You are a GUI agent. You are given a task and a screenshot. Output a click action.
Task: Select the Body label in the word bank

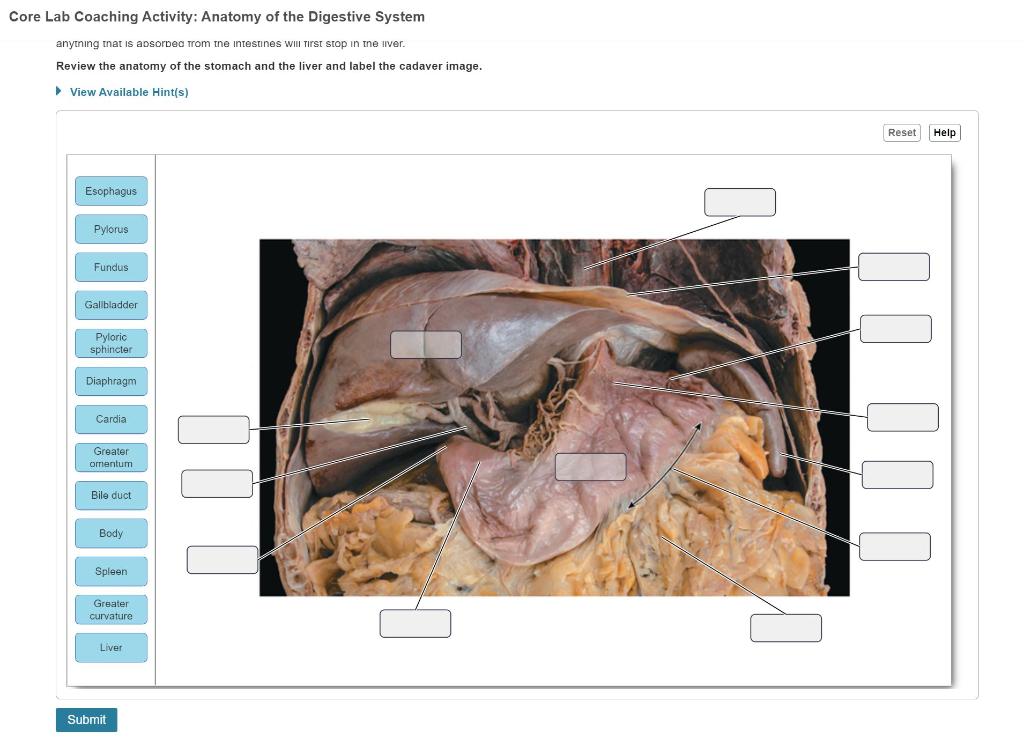[x=110, y=533]
